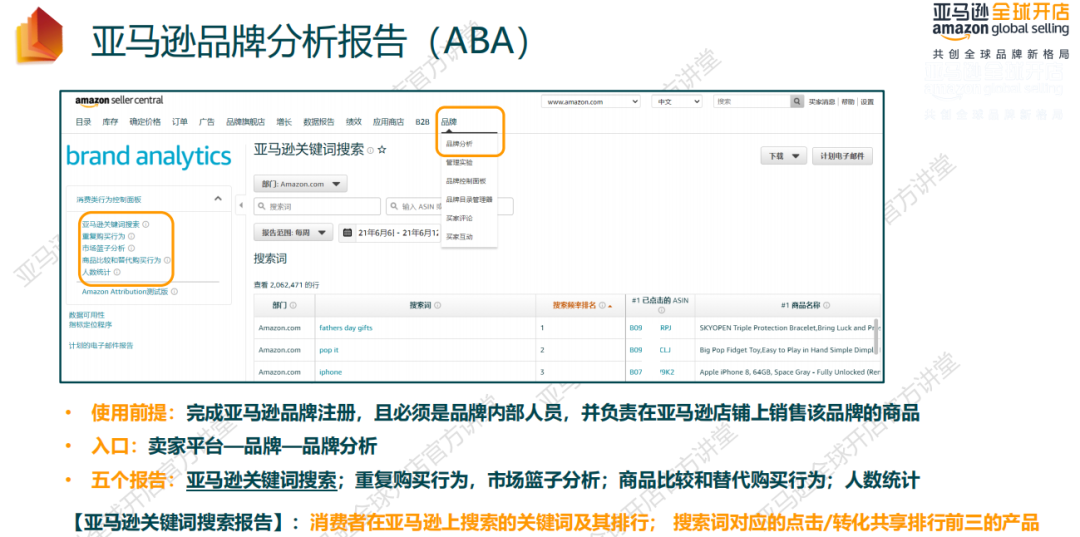Open the 确定价格 menu
The height and width of the screenshot is (537, 1080).
[145, 122]
